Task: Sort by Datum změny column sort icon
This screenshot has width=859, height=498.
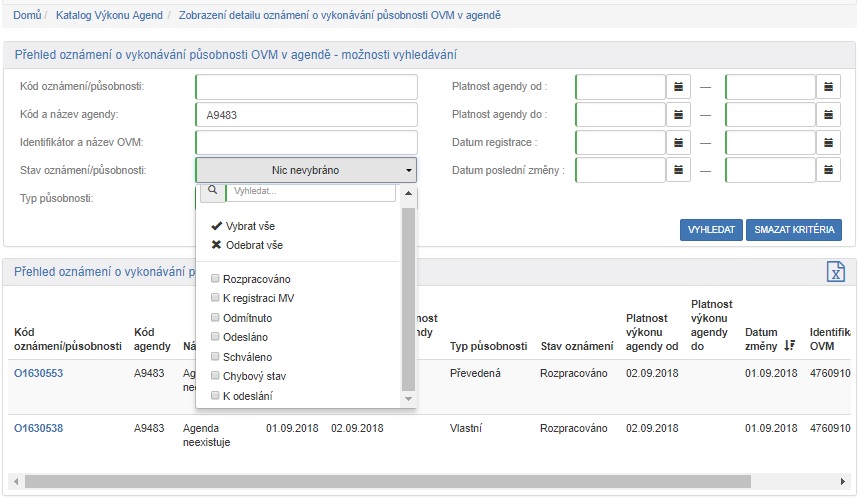Action: click(x=789, y=345)
